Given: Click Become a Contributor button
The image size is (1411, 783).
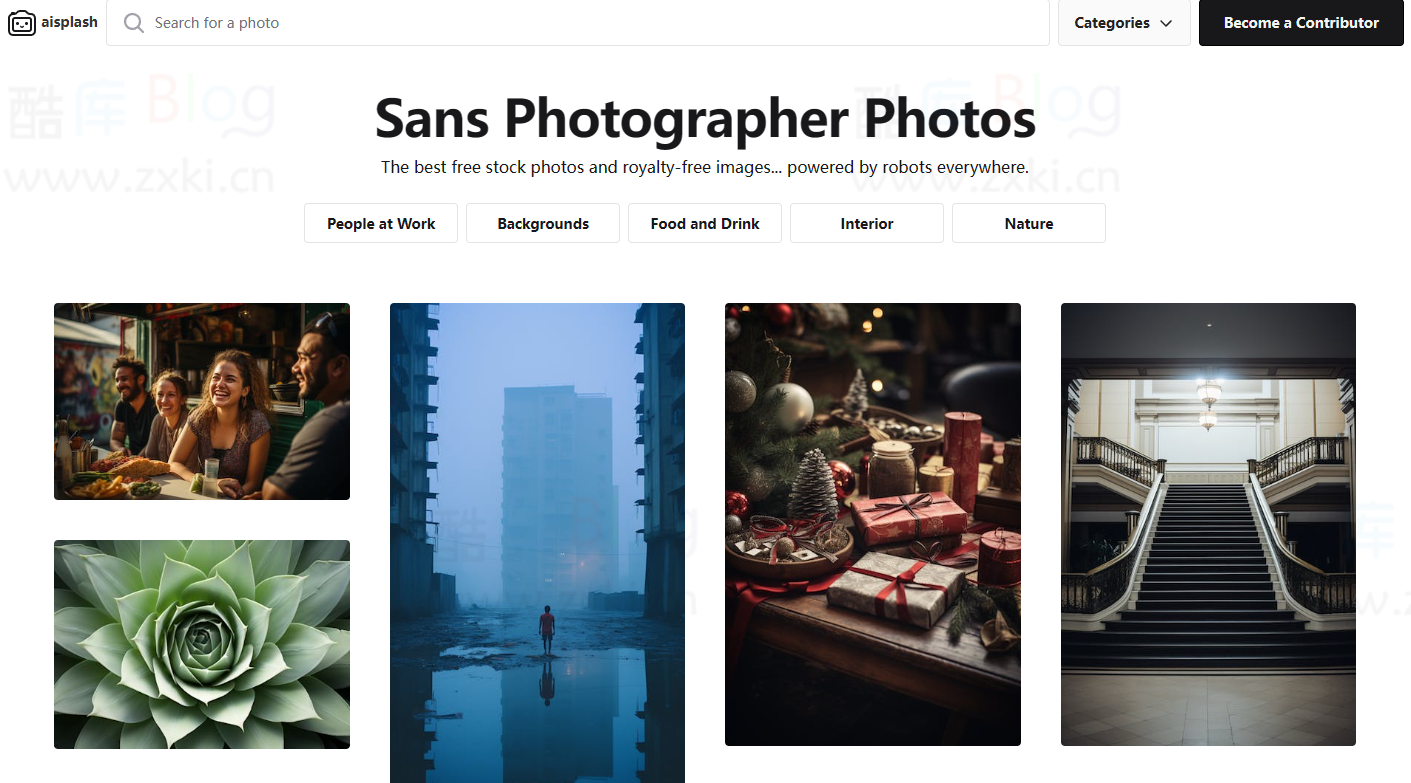Looking at the screenshot, I should [1301, 23].
